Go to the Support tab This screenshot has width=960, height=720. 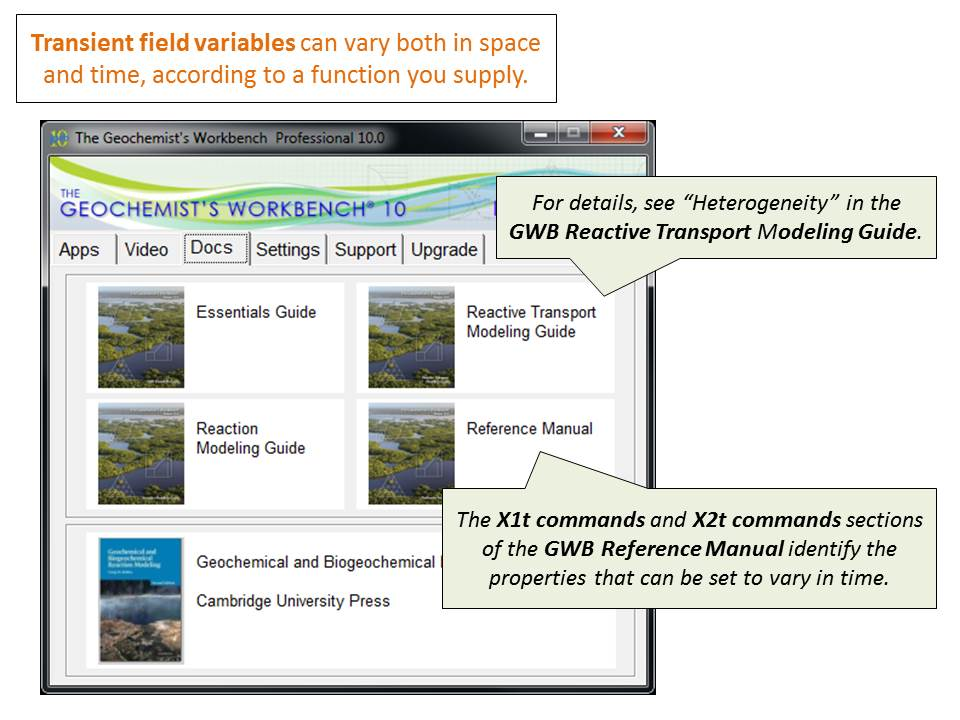[365, 250]
